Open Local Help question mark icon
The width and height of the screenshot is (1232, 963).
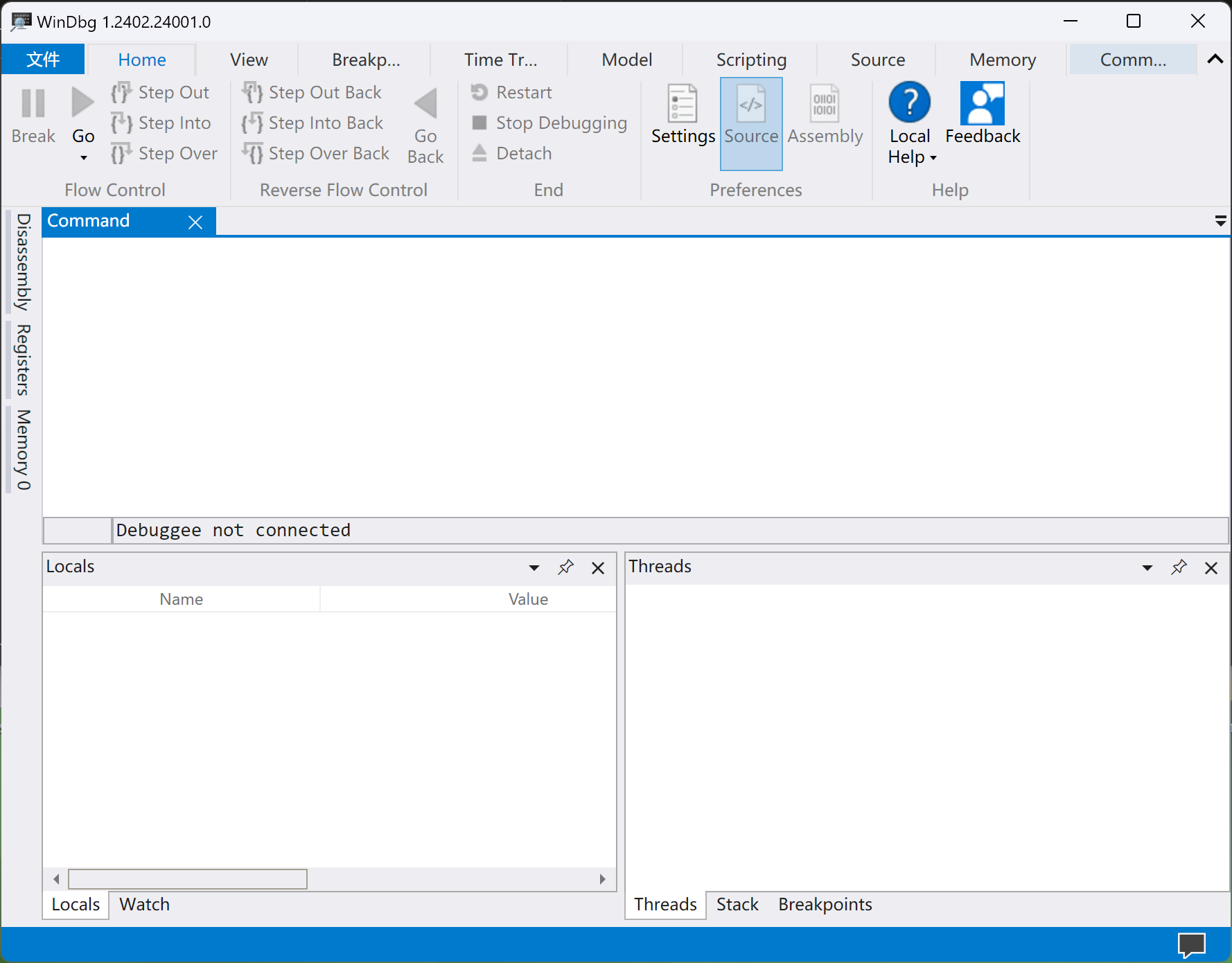[x=909, y=103]
